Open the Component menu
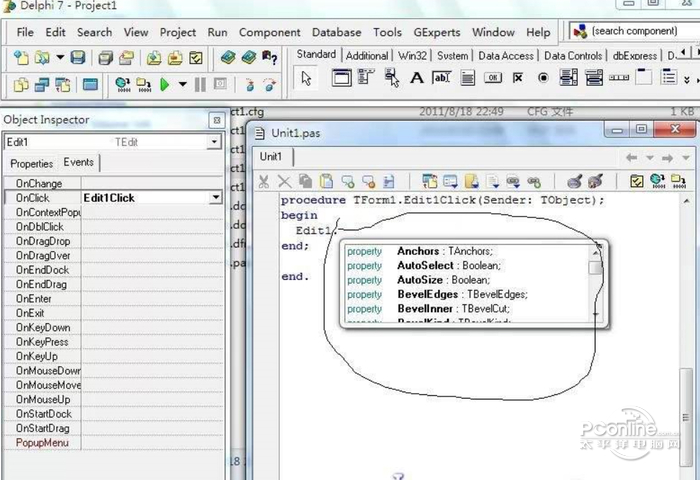Viewport: 700px width, 480px height. [x=270, y=32]
